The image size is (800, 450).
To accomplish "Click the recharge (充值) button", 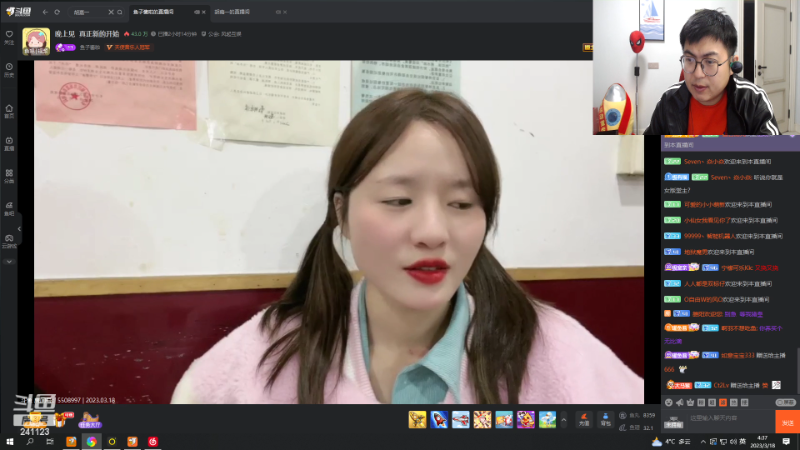I will click(x=584, y=419).
